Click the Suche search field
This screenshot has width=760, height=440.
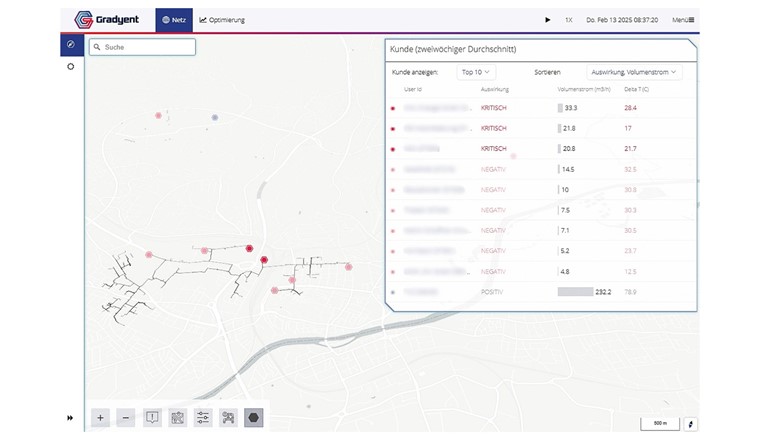coord(142,47)
